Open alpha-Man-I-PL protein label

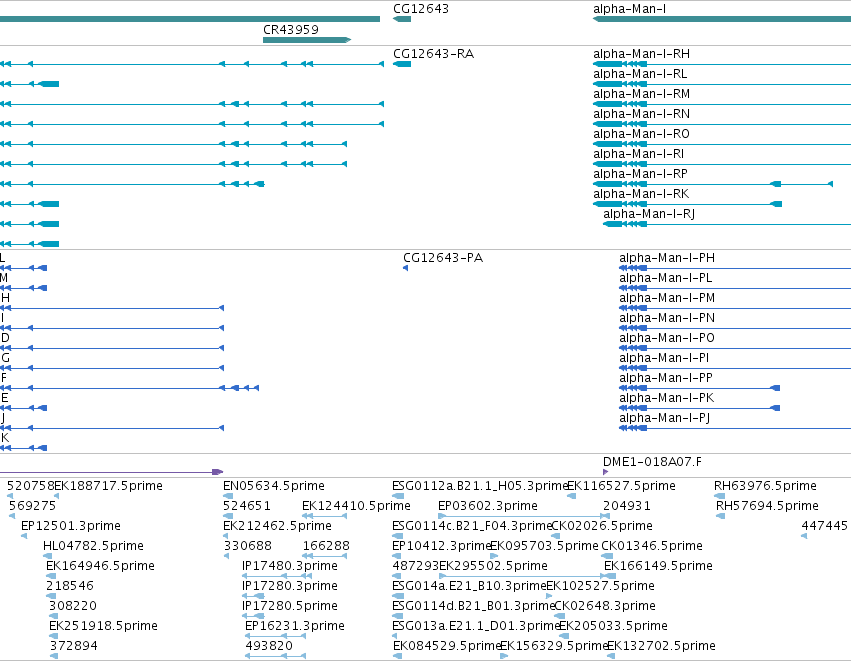665,278
